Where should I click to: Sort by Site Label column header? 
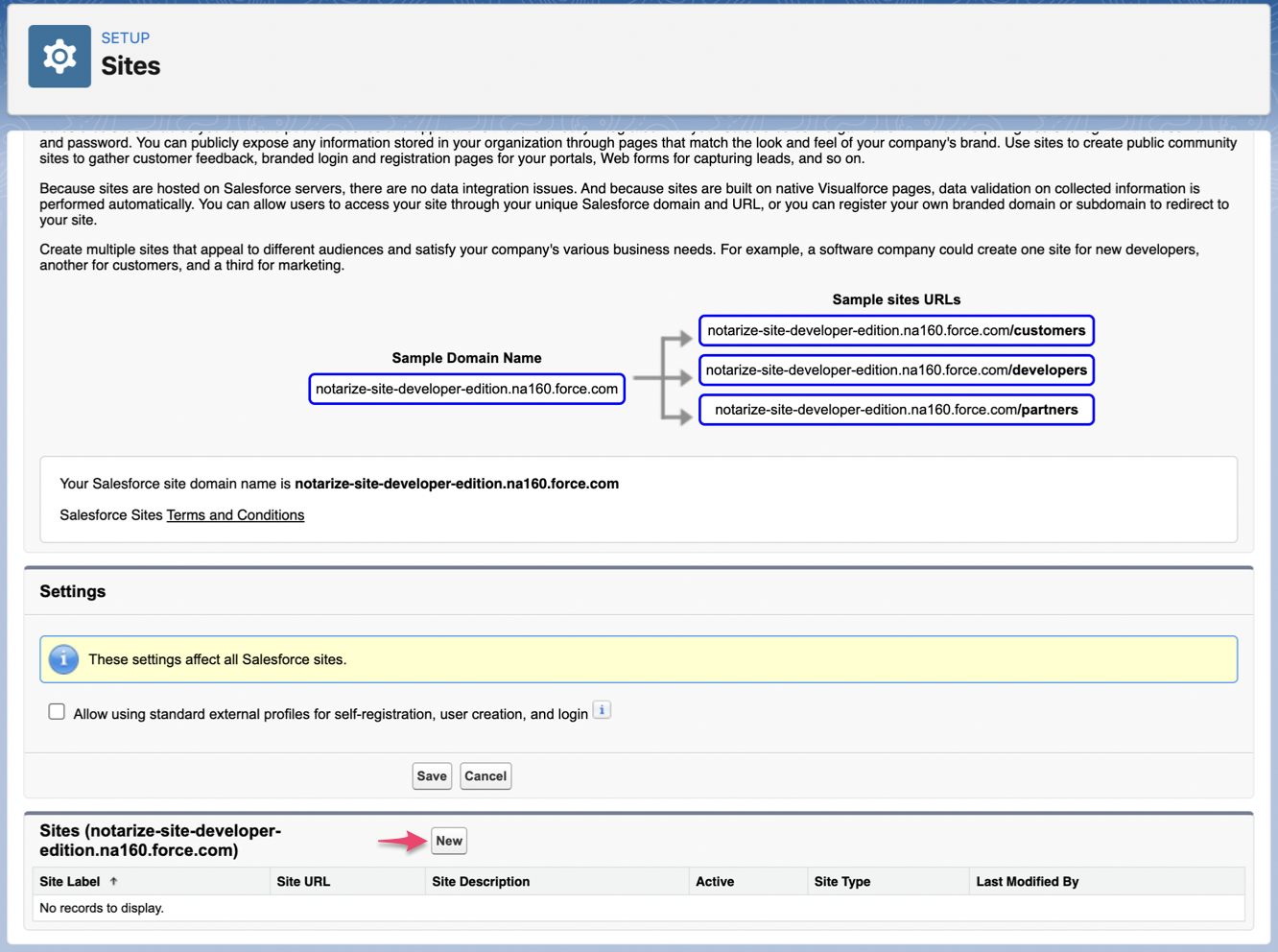tap(70, 881)
